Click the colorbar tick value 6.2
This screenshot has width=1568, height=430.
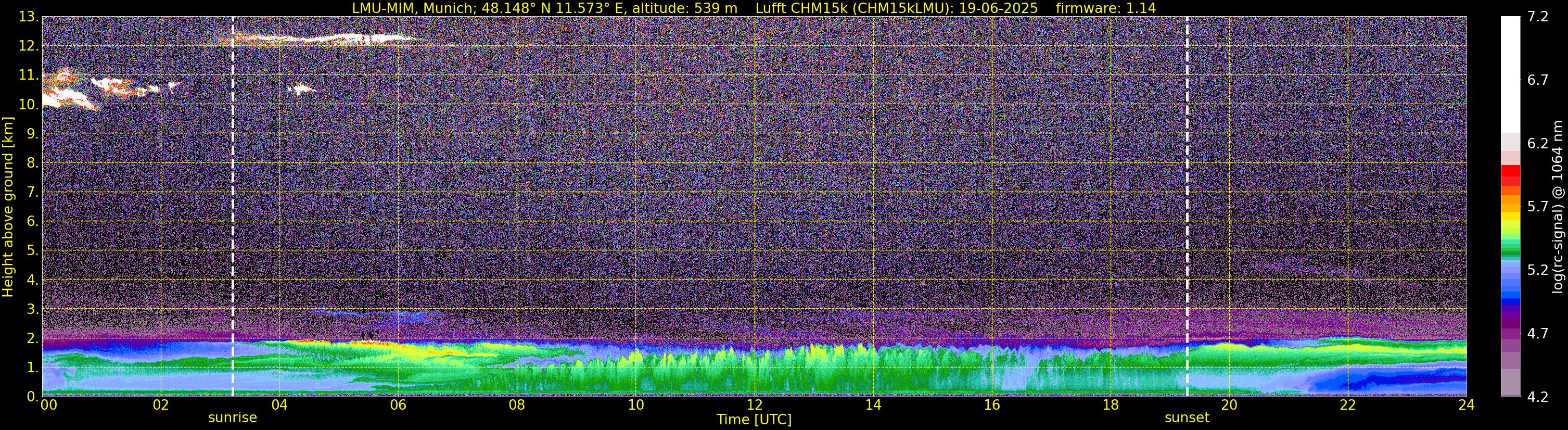[1538, 143]
